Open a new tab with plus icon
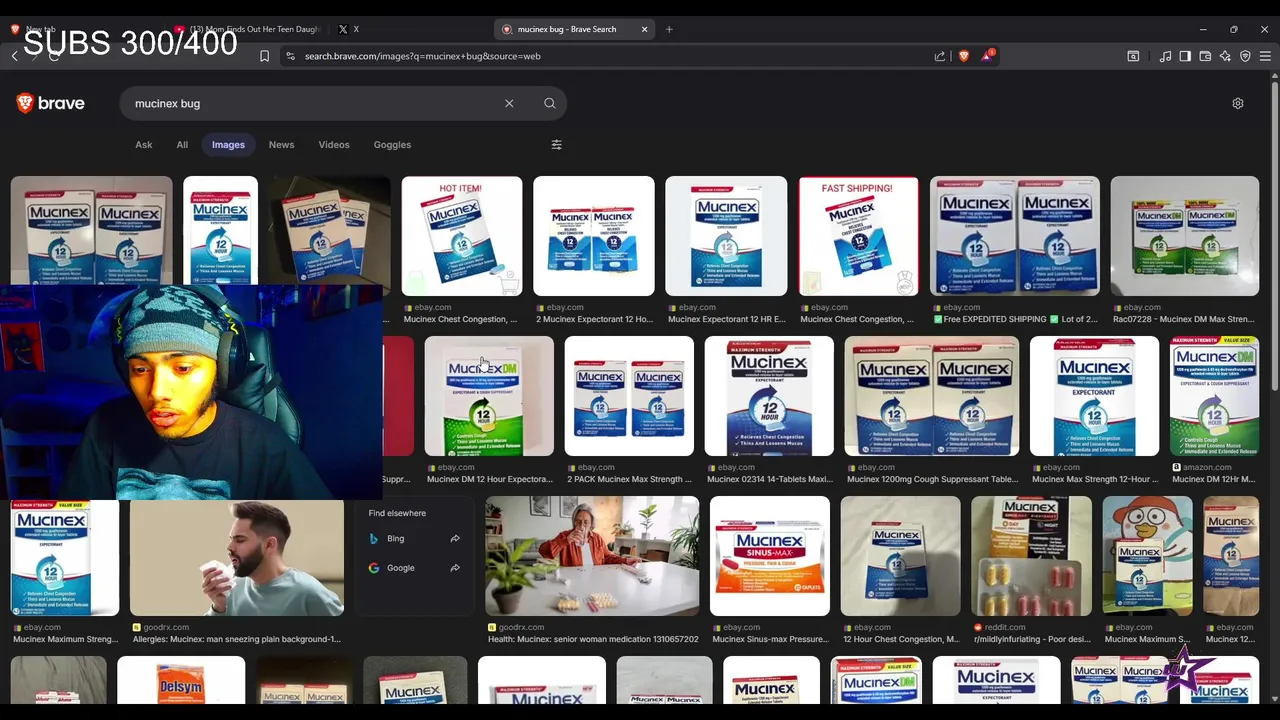Image resolution: width=1280 pixels, height=720 pixels. click(x=669, y=29)
